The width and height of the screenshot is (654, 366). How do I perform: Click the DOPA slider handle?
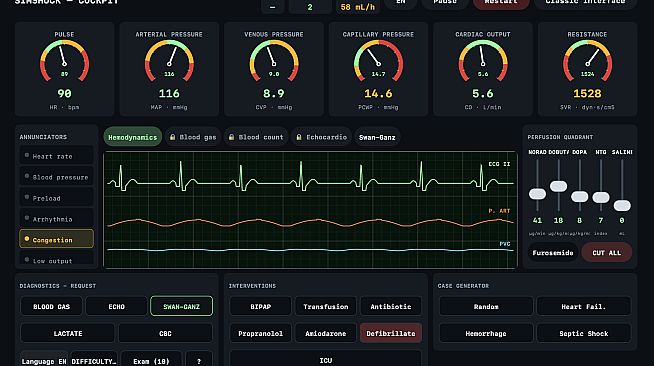click(x=579, y=196)
